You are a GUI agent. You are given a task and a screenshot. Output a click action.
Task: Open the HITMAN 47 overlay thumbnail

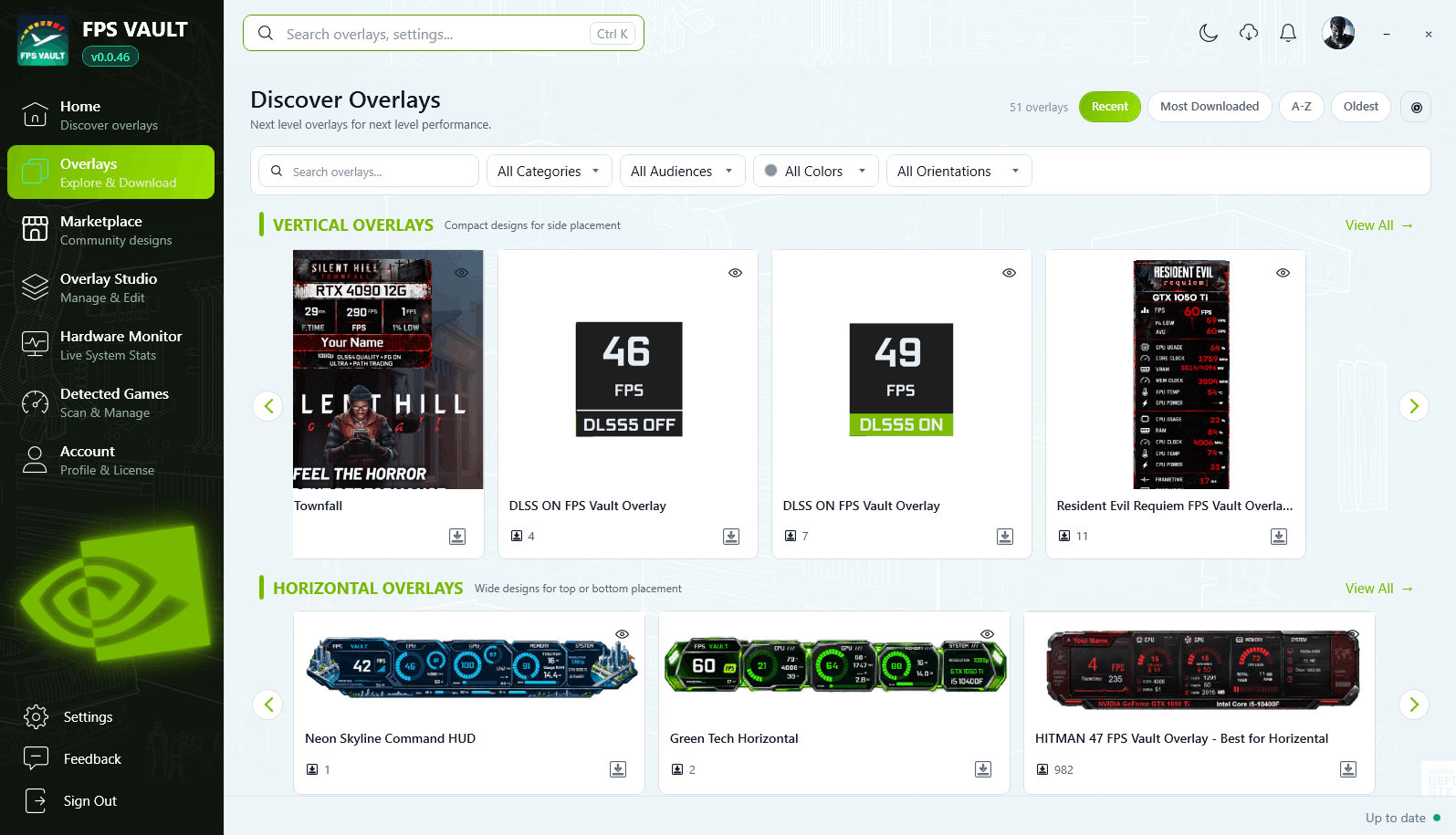click(1202, 669)
